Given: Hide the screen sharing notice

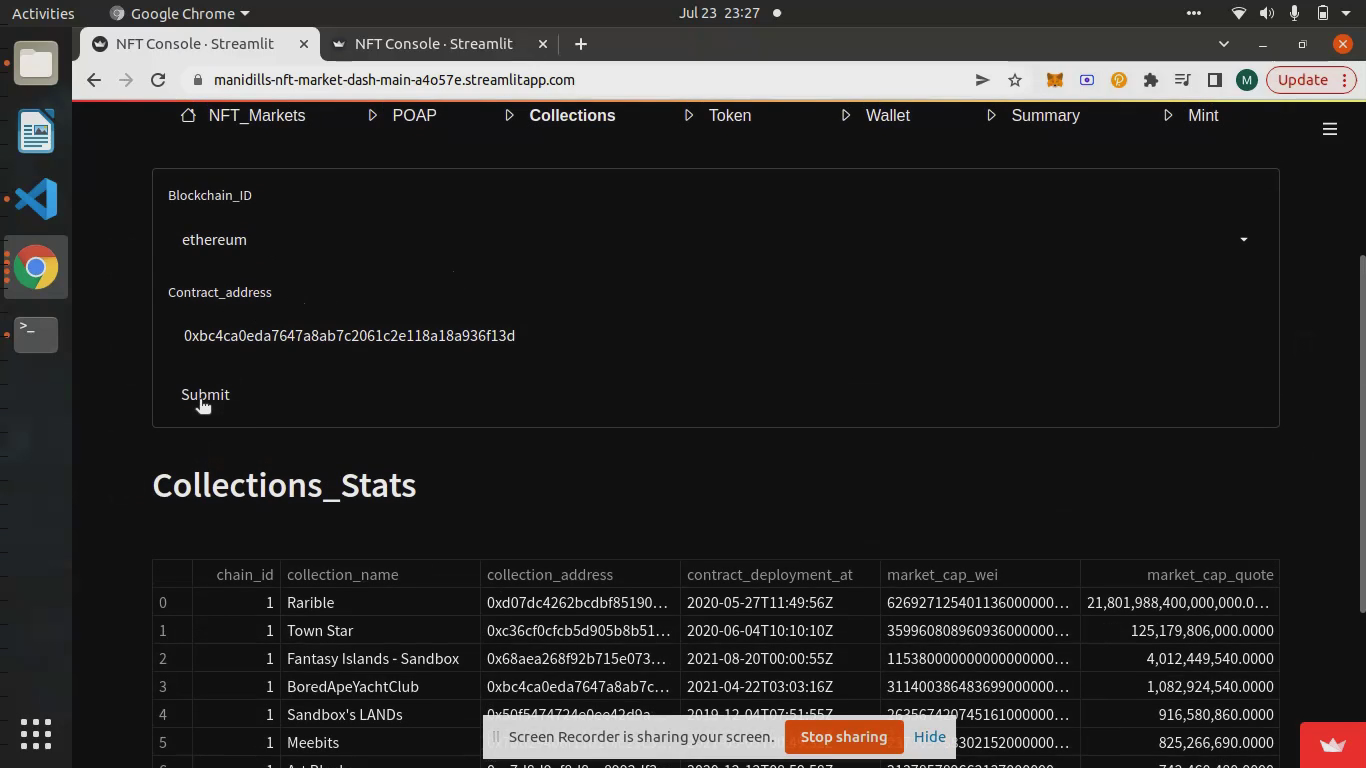Looking at the screenshot, I should (929, 737).
